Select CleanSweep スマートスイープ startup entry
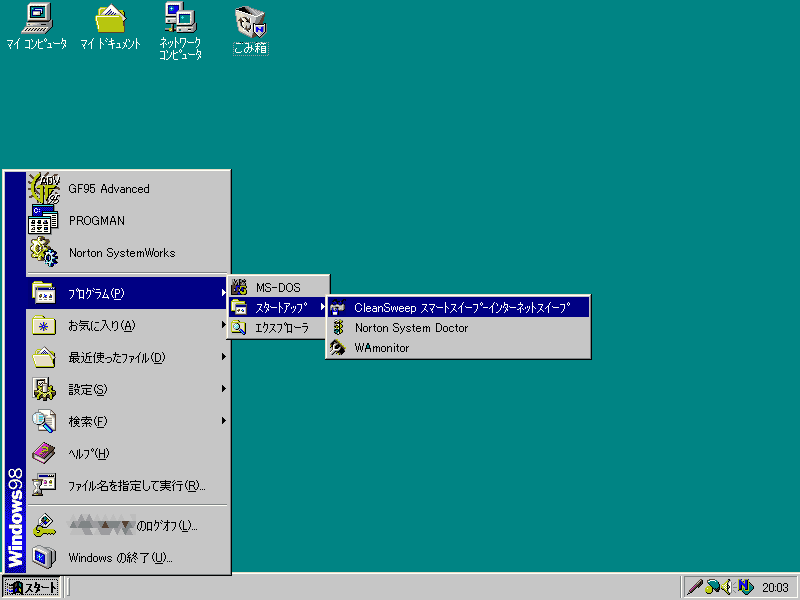The image size is (800, 600). point(458,307)
